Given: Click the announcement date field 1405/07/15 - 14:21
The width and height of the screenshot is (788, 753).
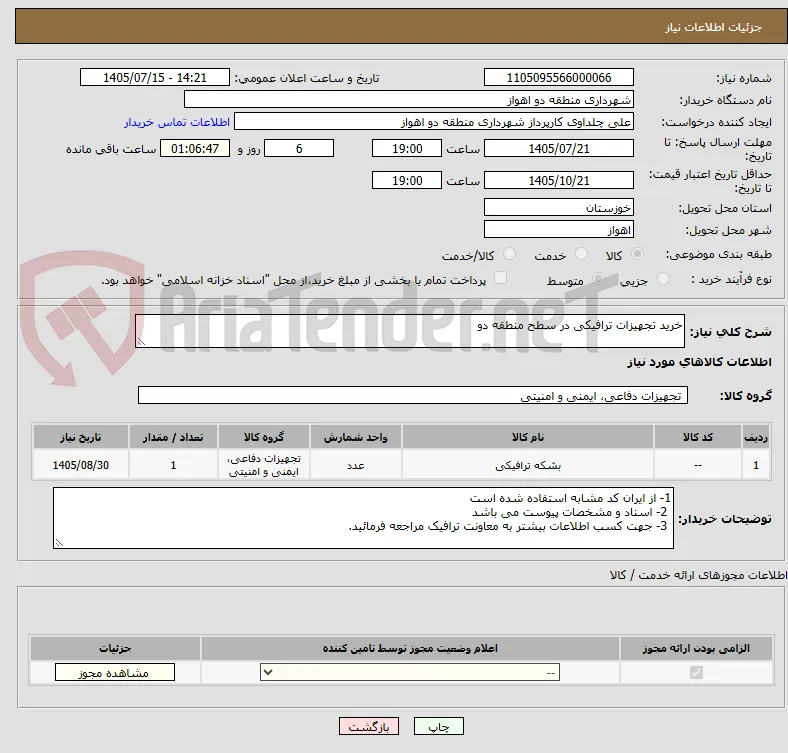Looking at the screenshot, I should click(155, 77).
